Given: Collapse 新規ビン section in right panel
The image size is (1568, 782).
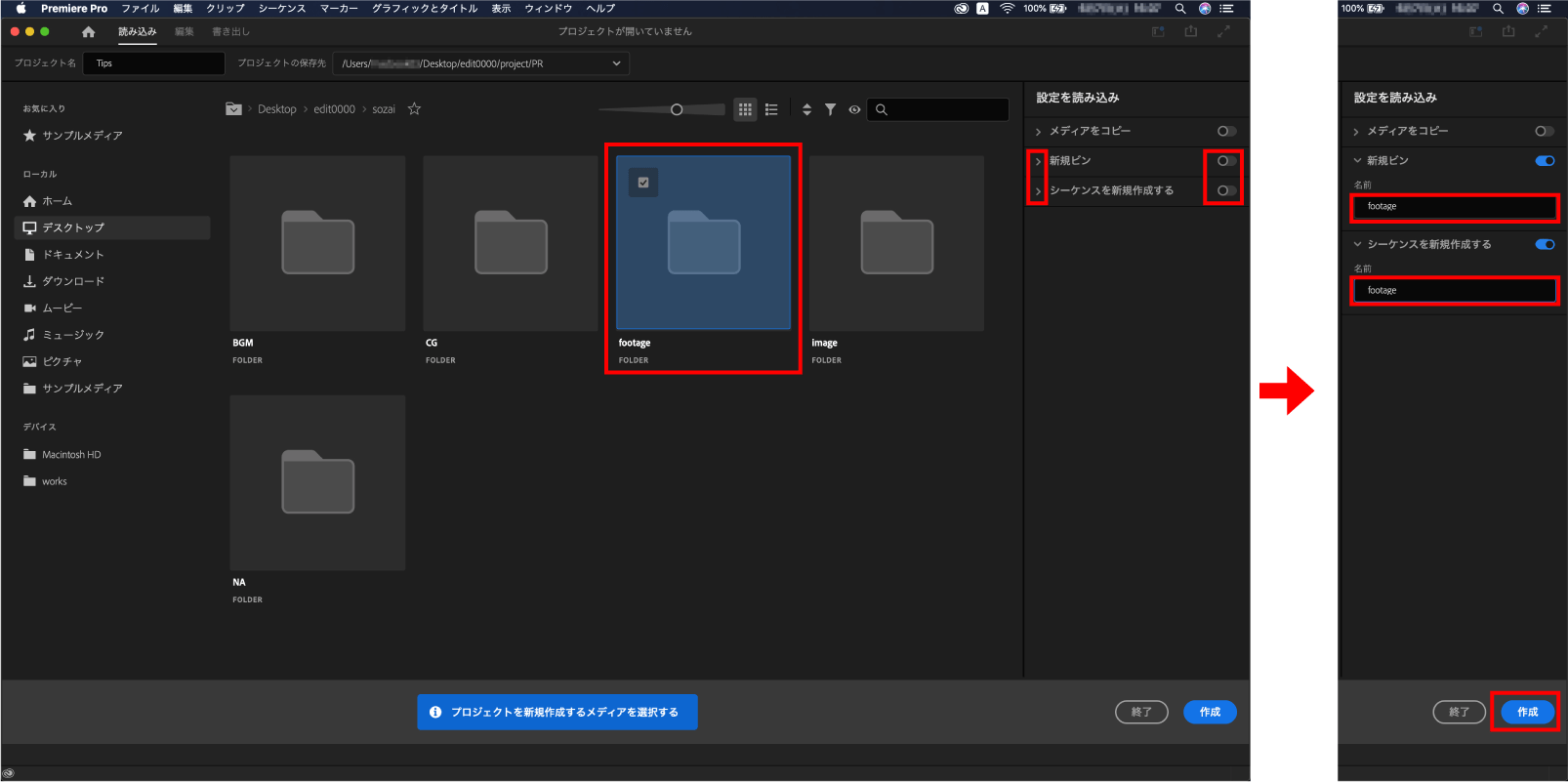Looking at the screenshot, I should tap(1357, 160).
